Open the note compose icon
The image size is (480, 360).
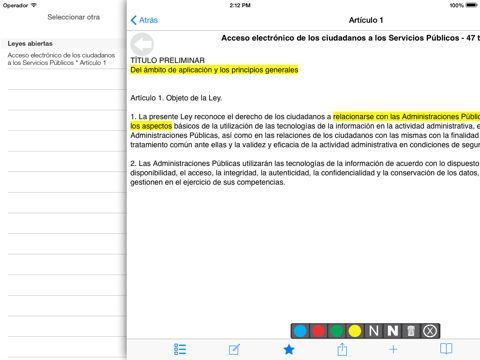pos(234,349)
